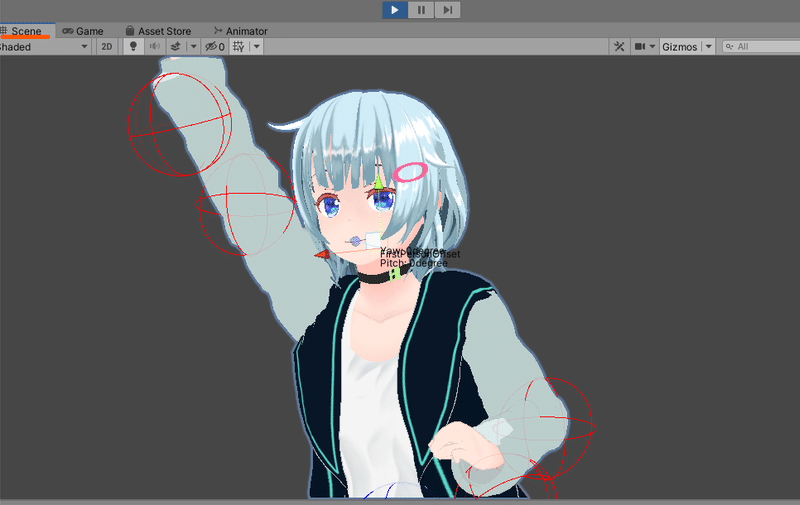This screenshot has height=505, width=800.
Task: Toggle Gizmos button
Action: click(x=680, y=46)
